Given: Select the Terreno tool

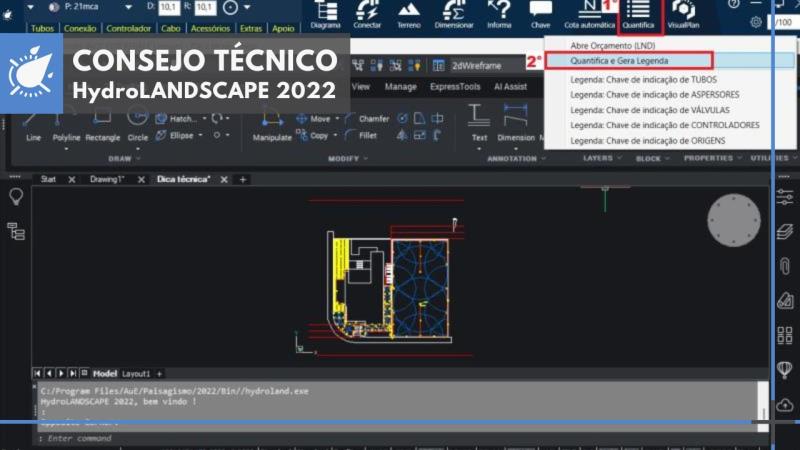Looking at the screenshot, I should 409,15.
